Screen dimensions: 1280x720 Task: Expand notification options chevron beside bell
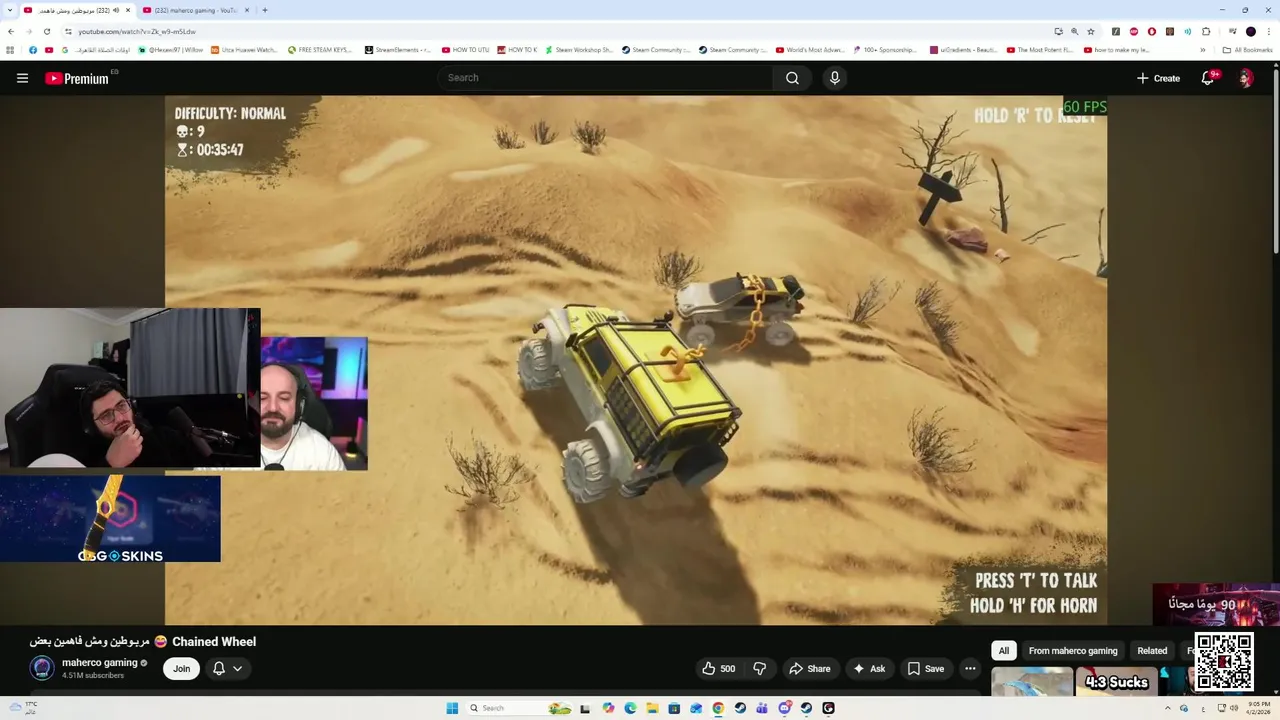click(x=237, y=669)
